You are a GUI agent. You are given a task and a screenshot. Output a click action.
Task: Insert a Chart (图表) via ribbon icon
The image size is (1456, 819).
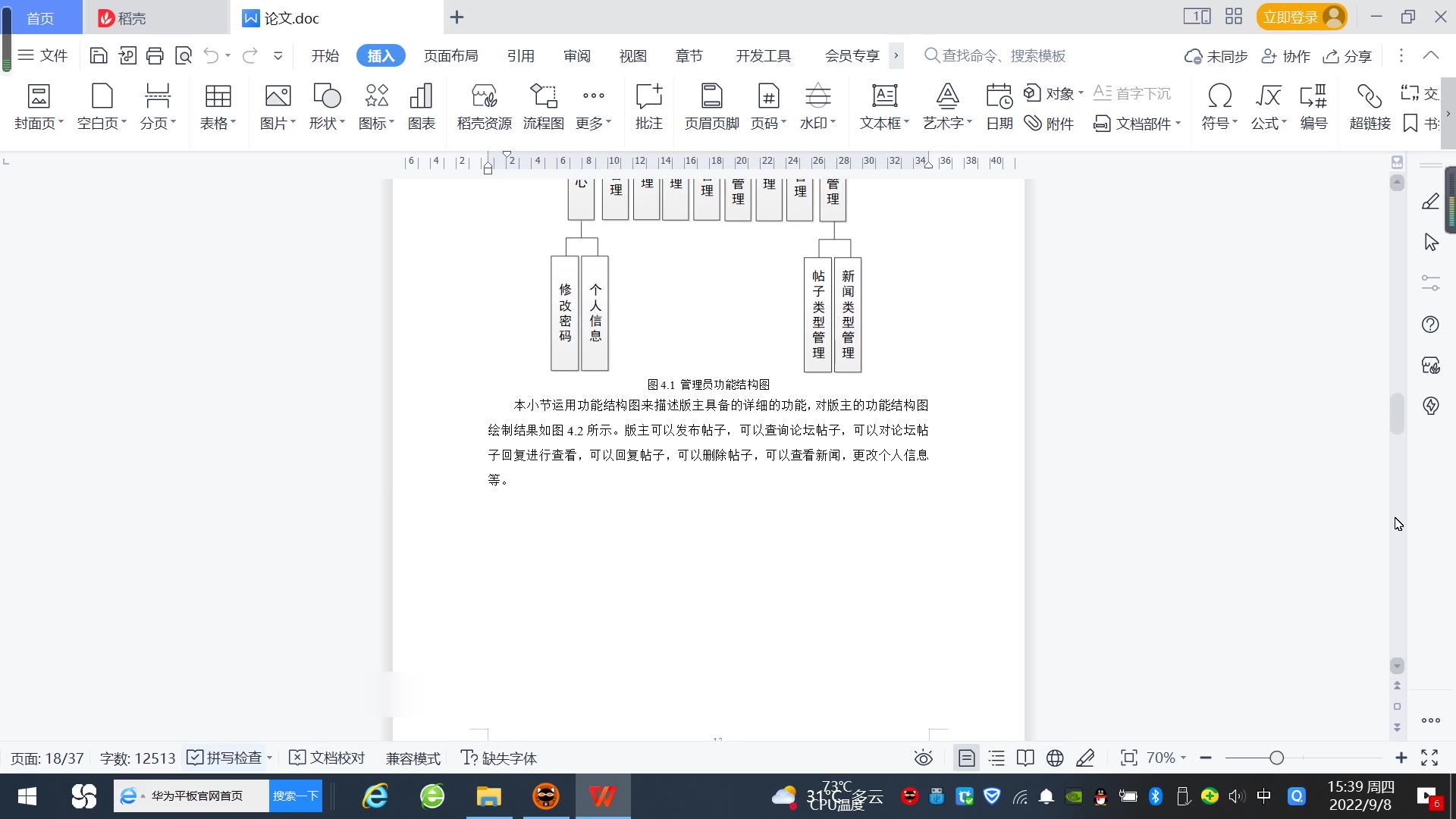(x=421, y=106)
